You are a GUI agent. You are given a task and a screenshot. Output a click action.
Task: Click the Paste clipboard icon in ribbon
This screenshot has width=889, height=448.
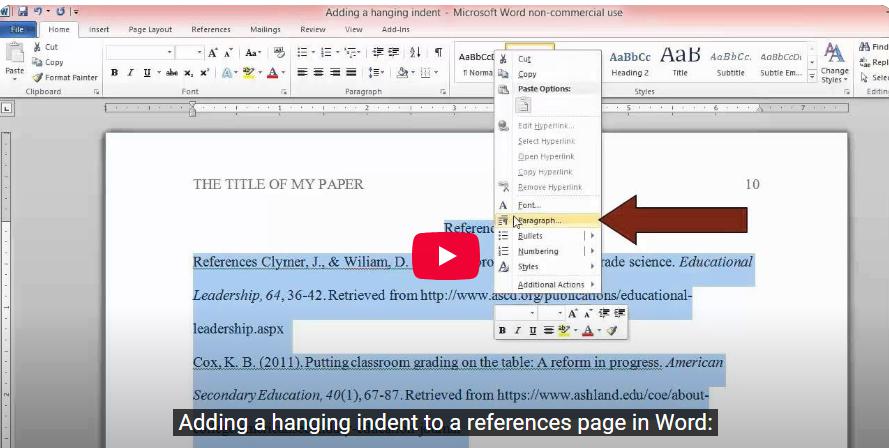click(x=14, y=52)
